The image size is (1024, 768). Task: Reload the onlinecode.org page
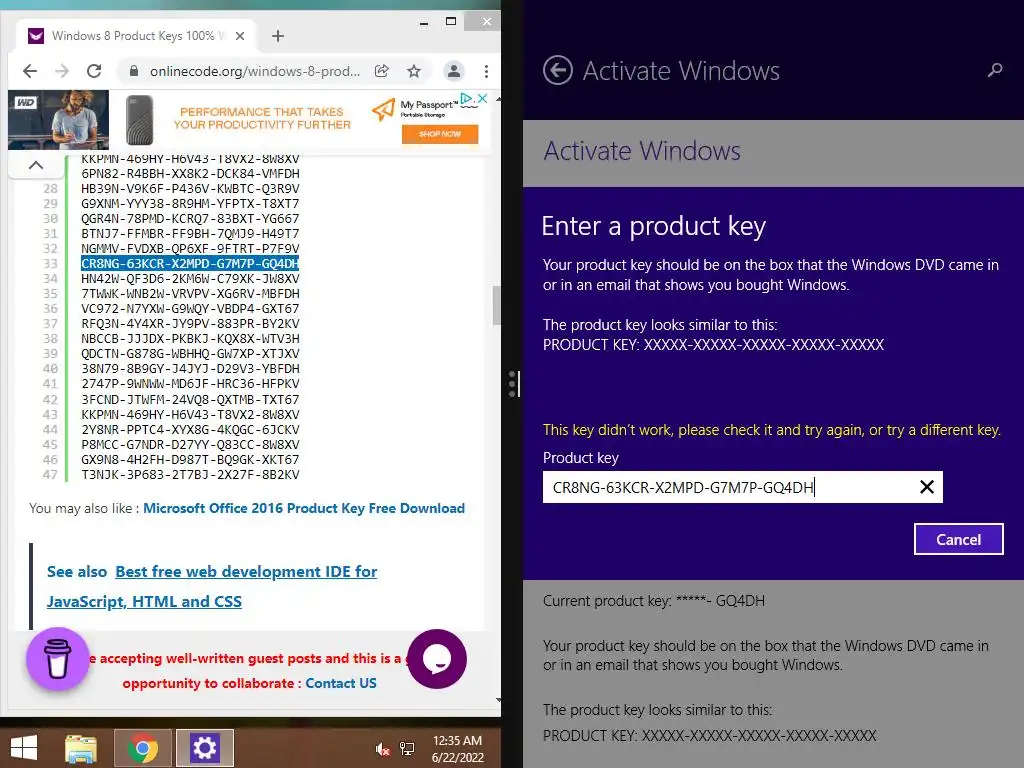click(94, 71)
